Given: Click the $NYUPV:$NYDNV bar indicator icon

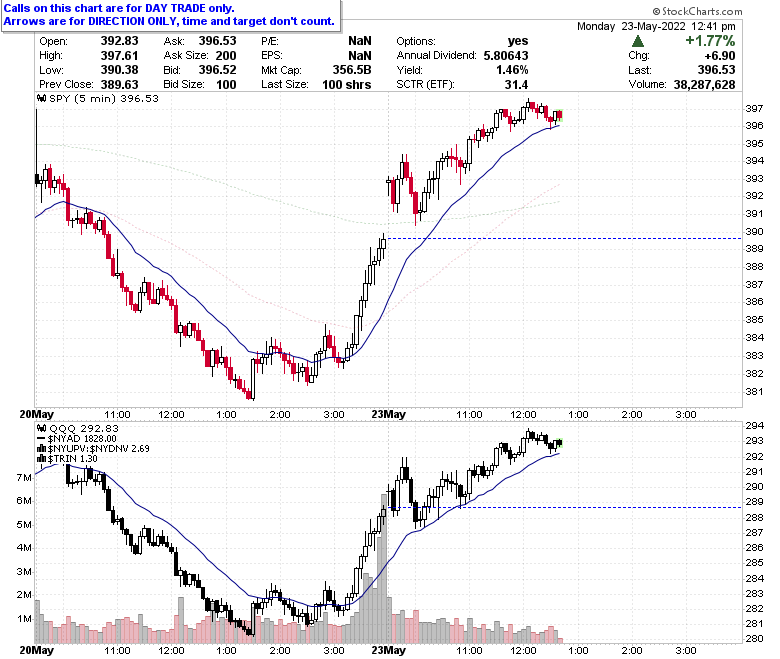Looking at the screenshot, I should [43, 449].
